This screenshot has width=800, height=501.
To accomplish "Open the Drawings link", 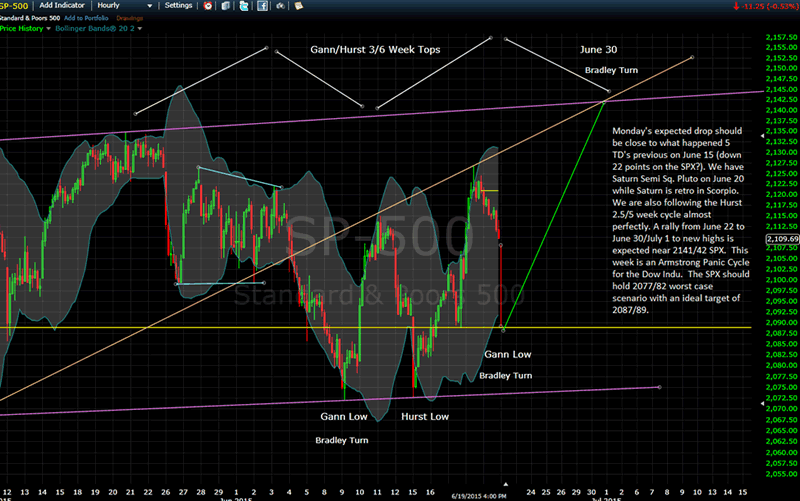I will pyautogui.click(x=130, y=18).
